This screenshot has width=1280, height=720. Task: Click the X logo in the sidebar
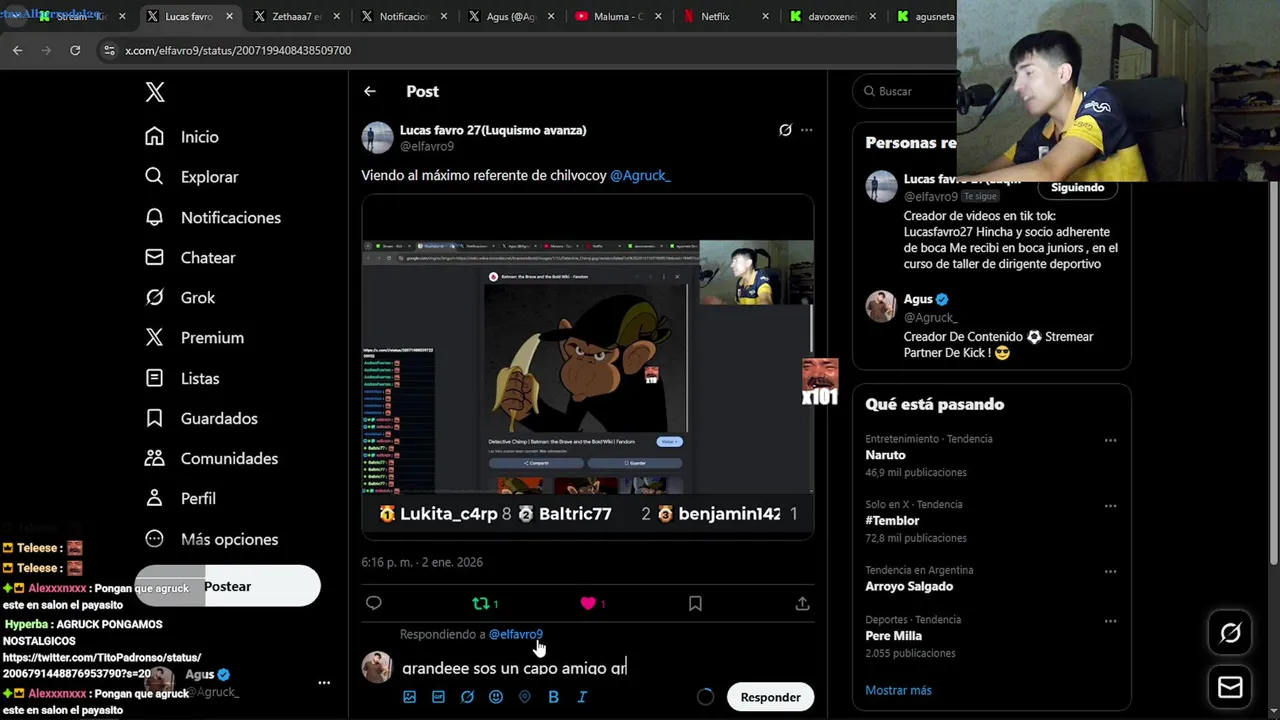(x=155, y=92)
